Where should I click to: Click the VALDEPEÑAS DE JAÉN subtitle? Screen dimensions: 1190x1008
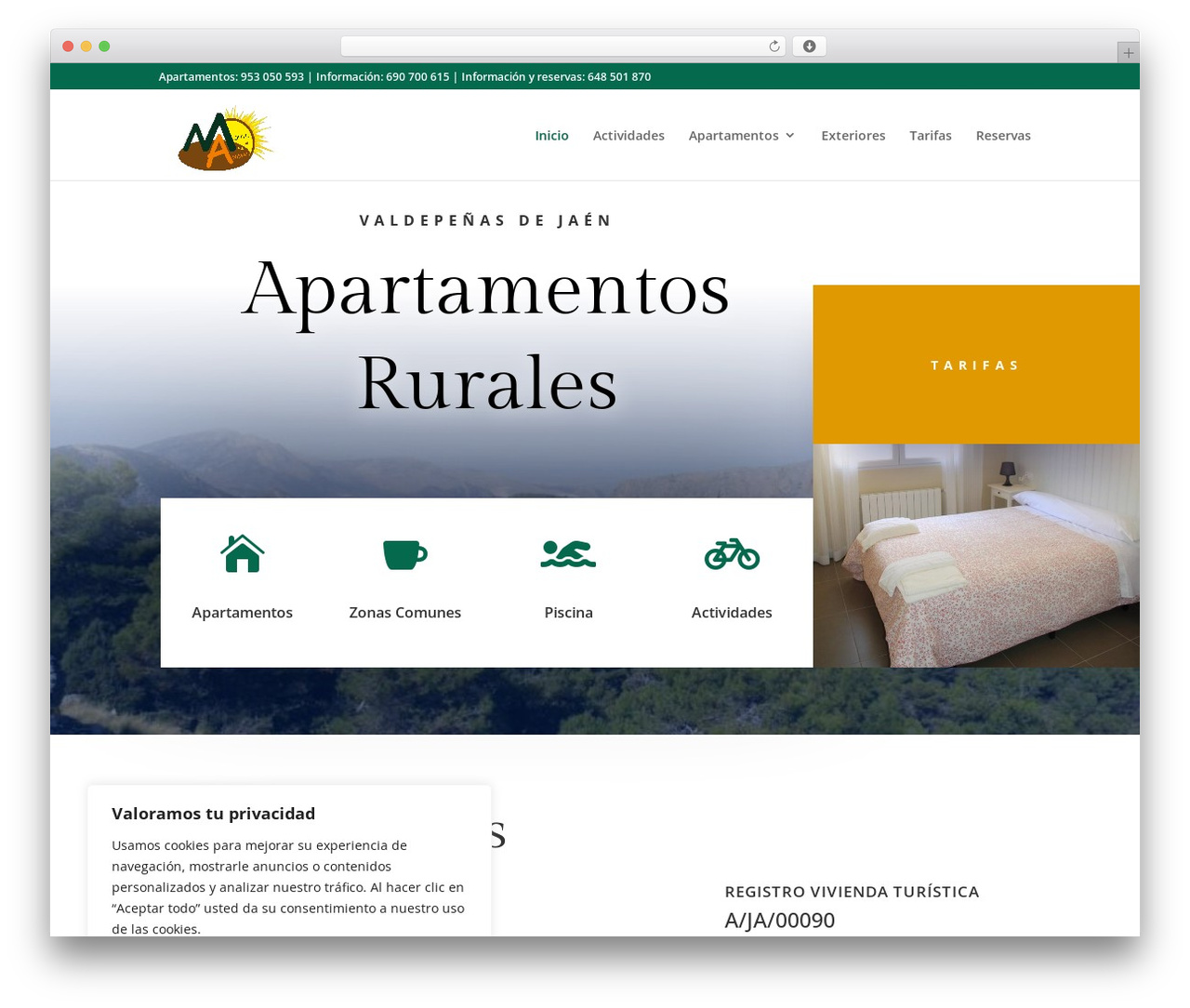click(486, 220)
